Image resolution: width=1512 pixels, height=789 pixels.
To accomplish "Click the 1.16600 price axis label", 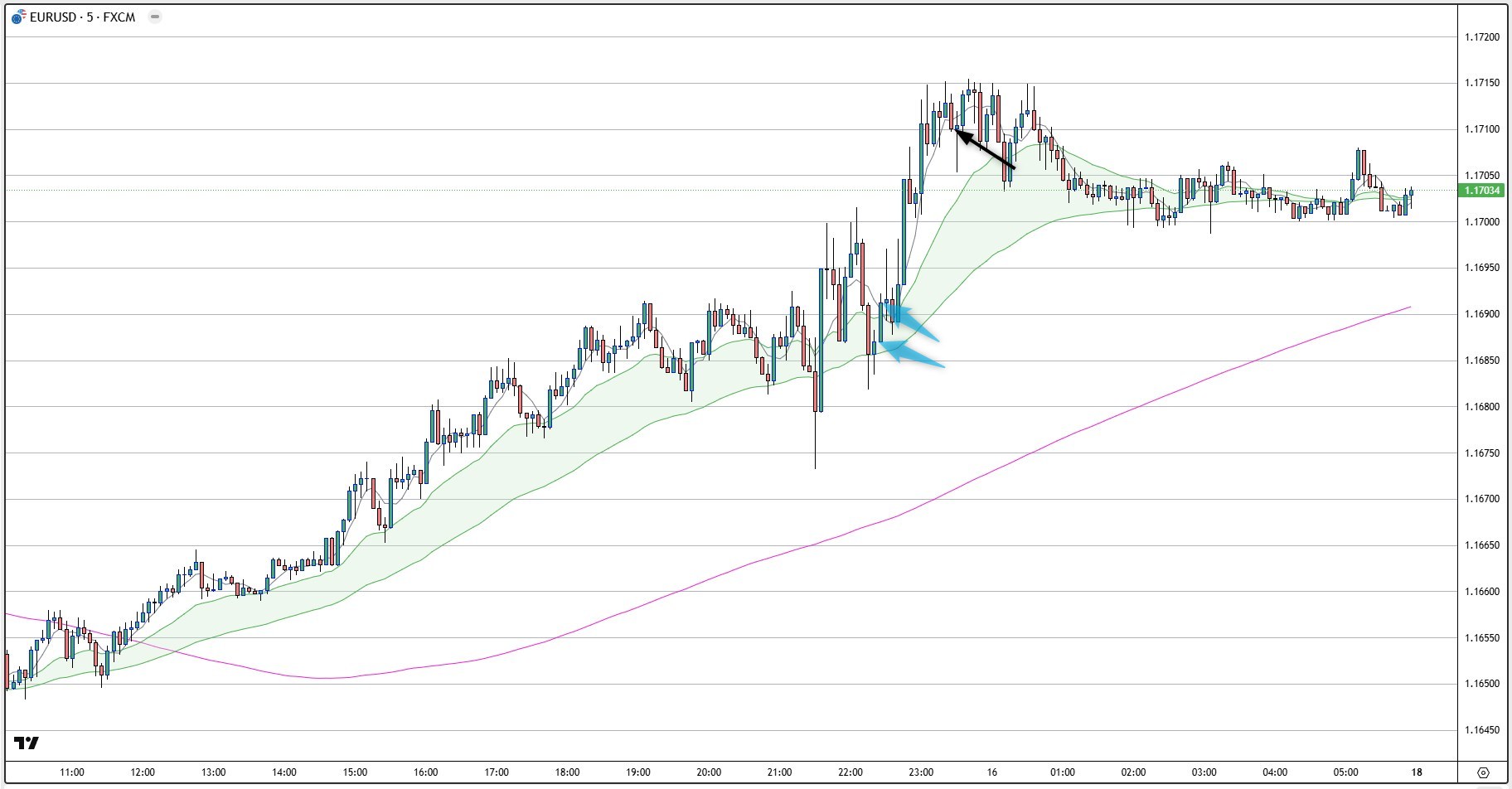I will click(x=1482, y=592).
